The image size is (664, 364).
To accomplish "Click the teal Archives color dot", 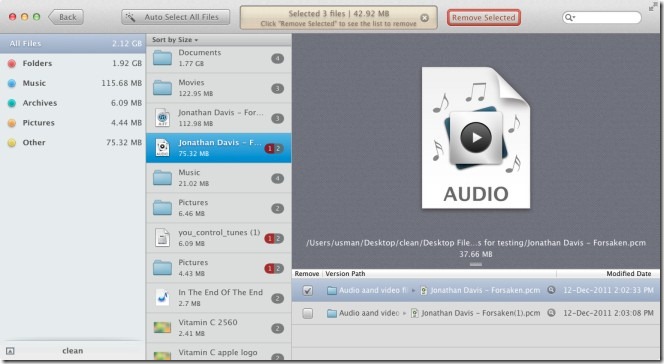I will pyautogui.click(x=12, y=103).
